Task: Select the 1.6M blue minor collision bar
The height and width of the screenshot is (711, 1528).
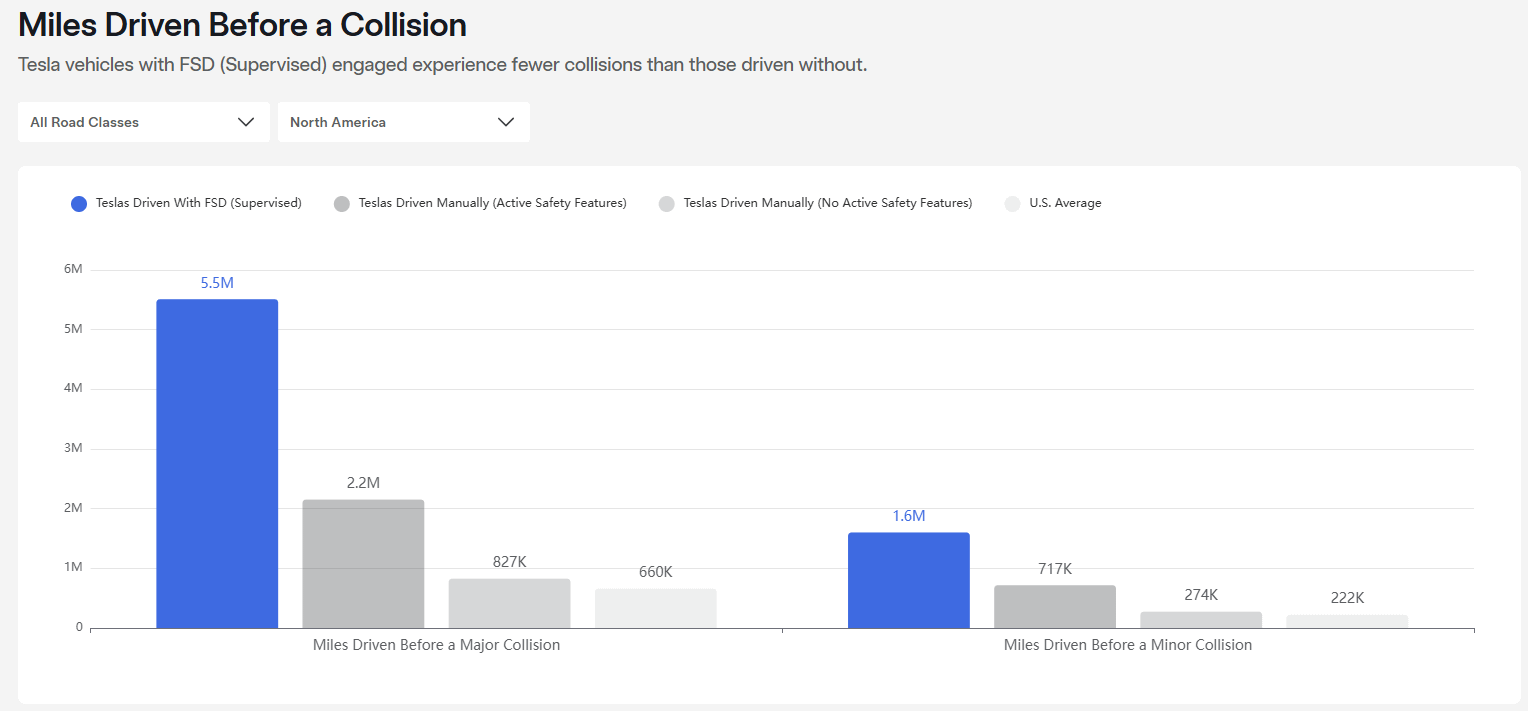Action: pyautogui.click(x=909, y=580)
